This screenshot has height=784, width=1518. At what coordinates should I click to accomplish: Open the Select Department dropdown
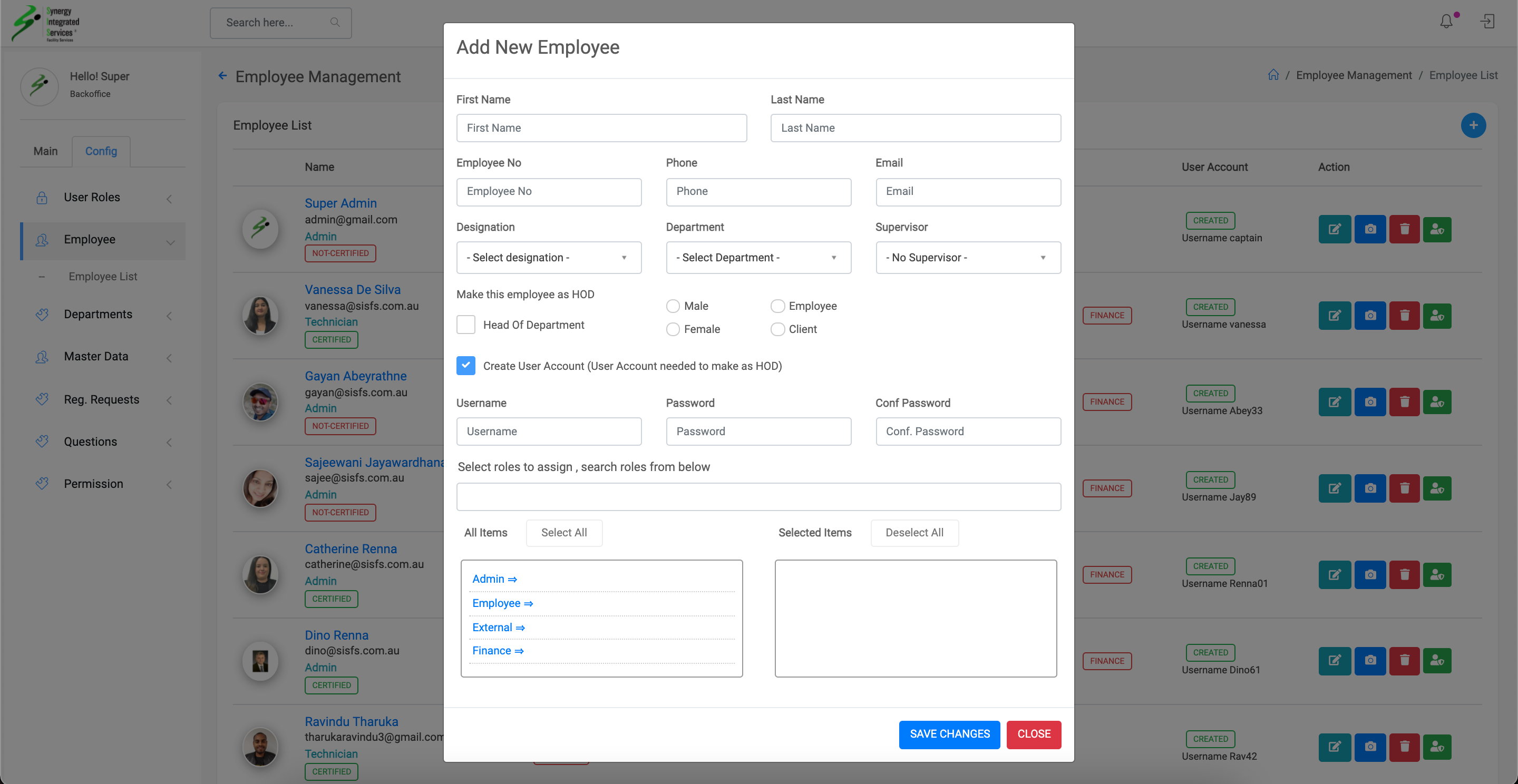[758, 258]
